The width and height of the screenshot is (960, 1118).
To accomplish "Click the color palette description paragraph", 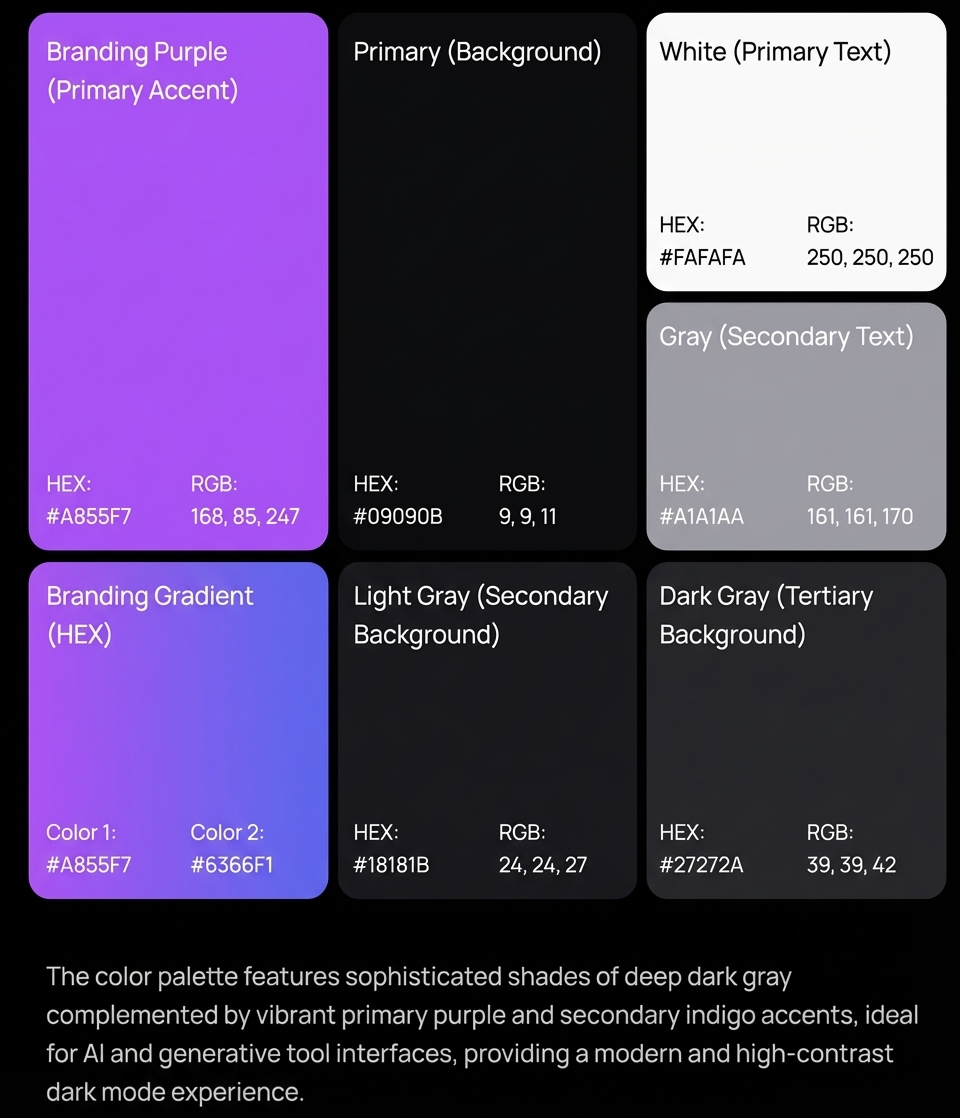I will (482, 1034).
